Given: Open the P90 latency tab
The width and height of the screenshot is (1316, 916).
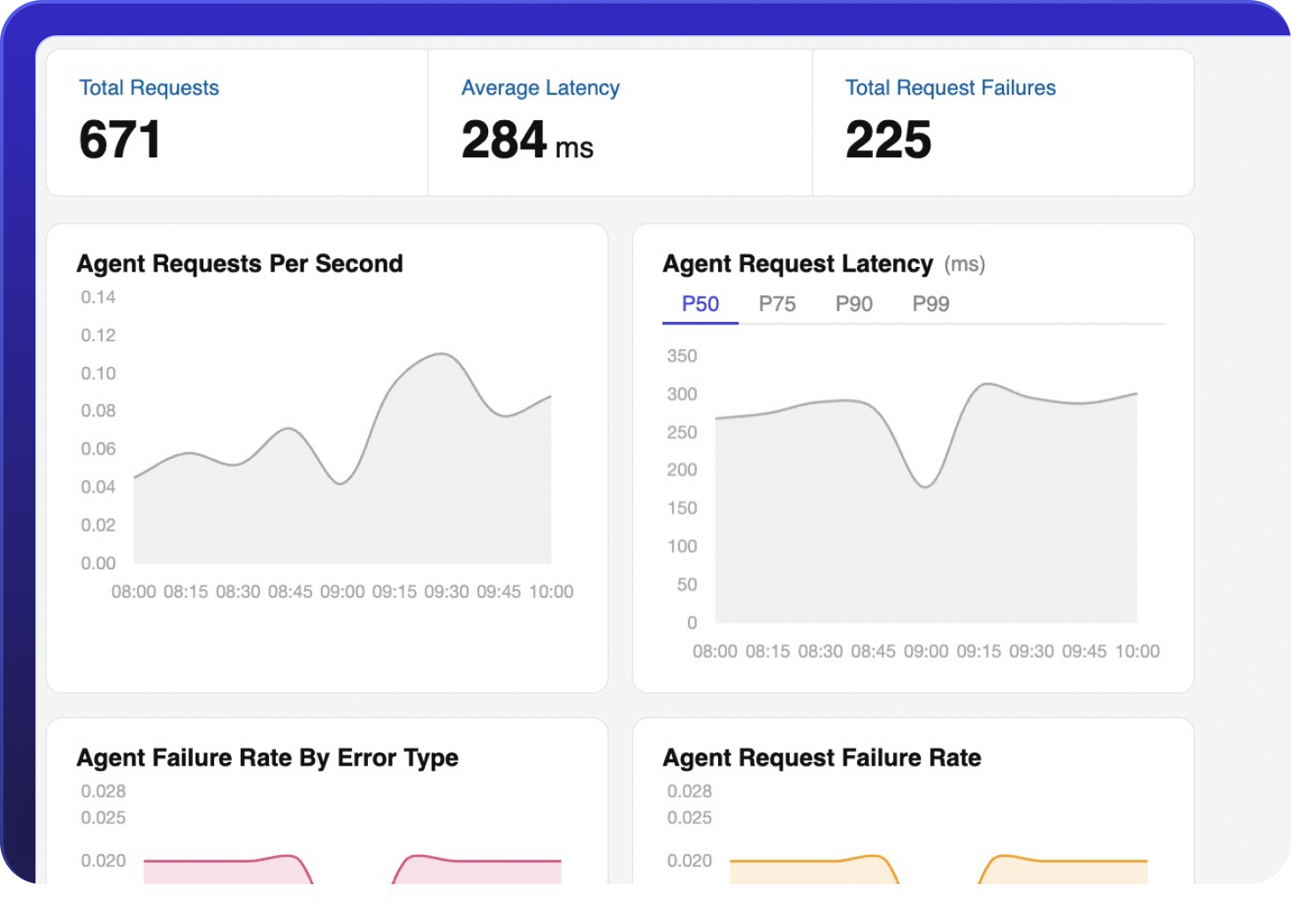Looking at the screenshot, I should click(854, 304).
